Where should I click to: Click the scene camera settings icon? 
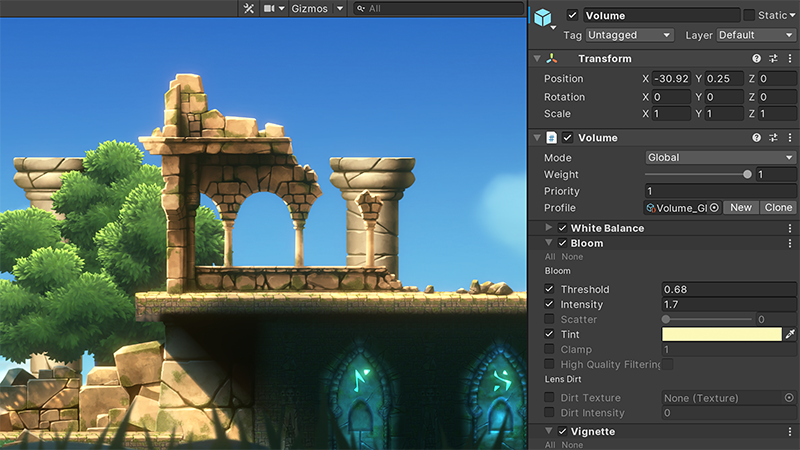269,8
